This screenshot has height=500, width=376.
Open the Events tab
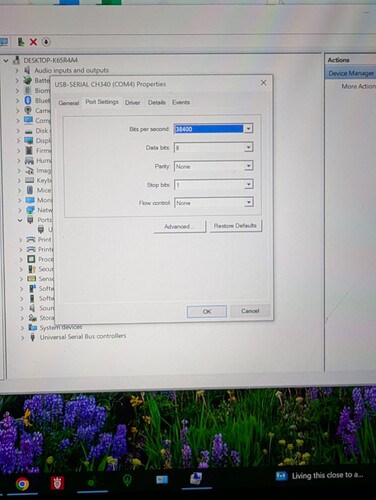(181, 102)
